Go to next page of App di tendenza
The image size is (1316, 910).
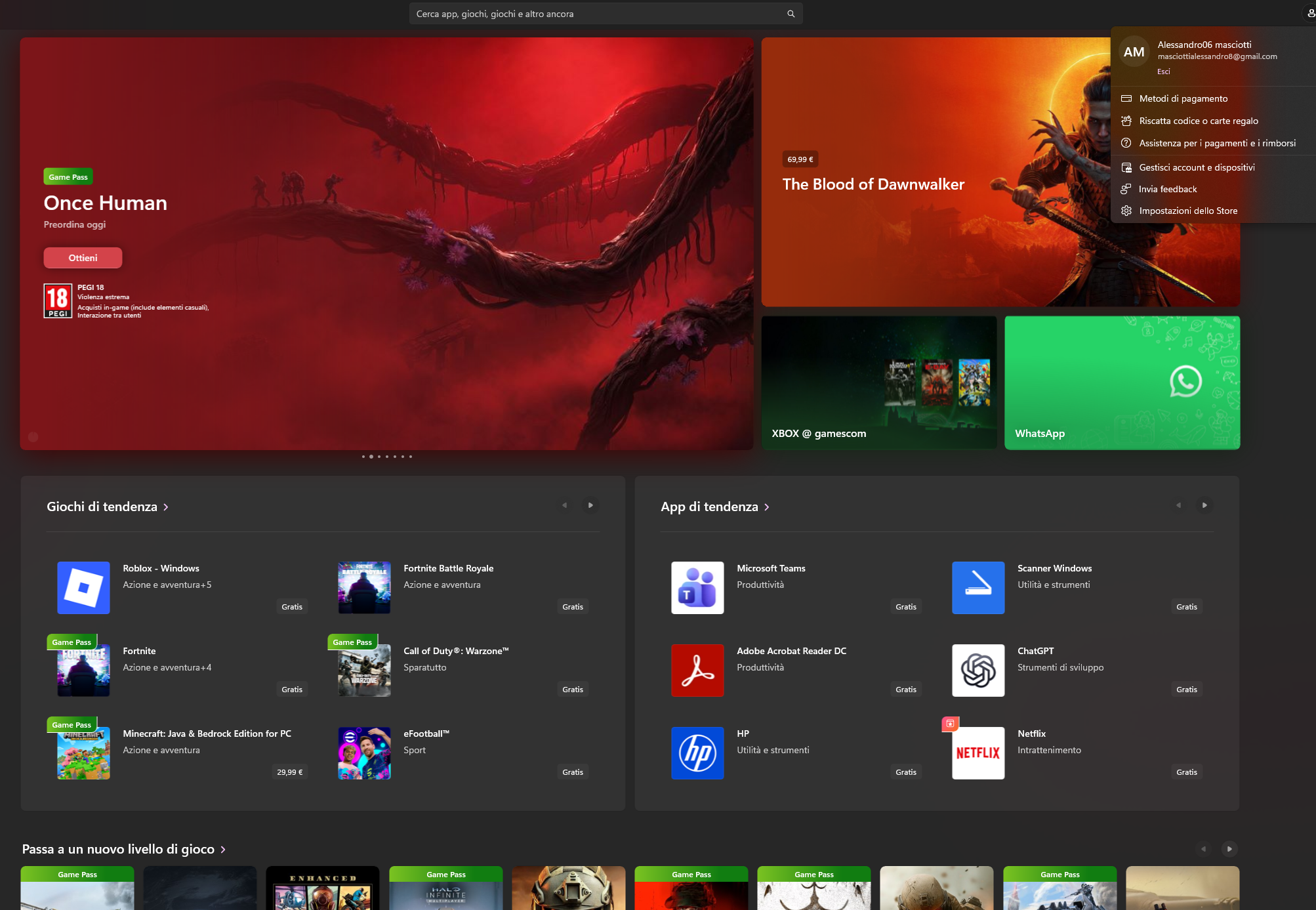1204,505
